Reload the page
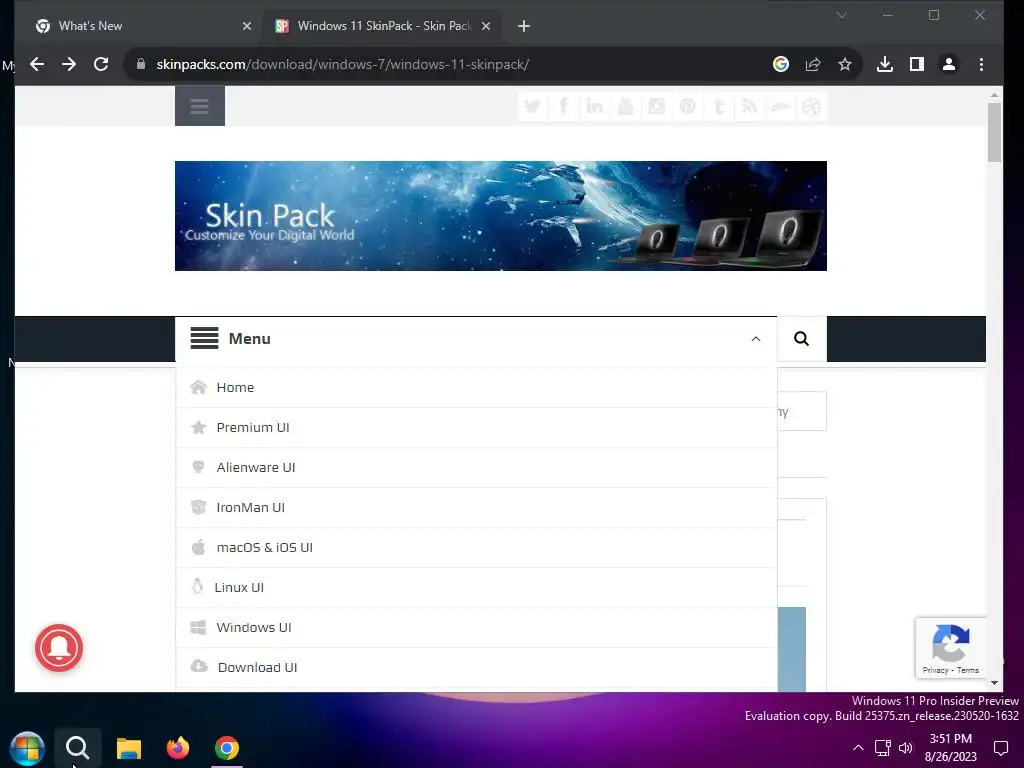Screen dimensions: 1024x768 101,64
